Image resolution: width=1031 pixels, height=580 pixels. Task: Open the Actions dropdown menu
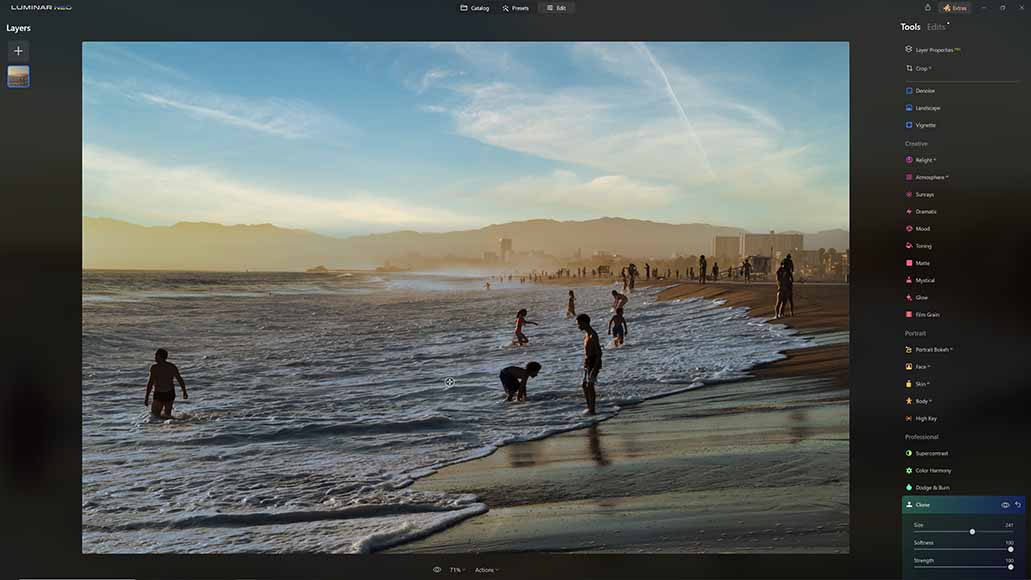click(487, 570)
